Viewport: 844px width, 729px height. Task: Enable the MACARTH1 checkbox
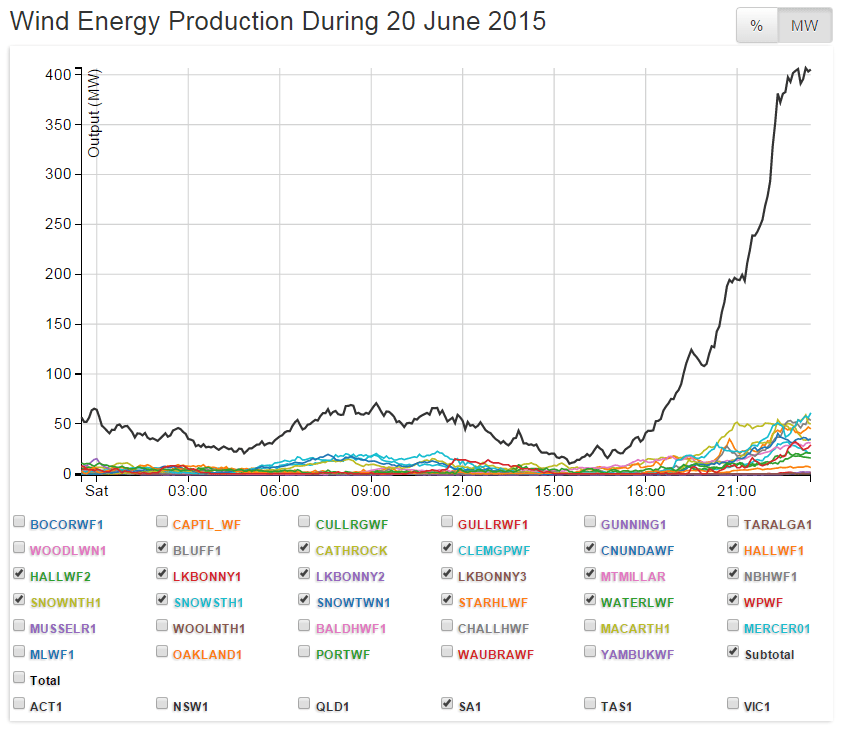591,626
